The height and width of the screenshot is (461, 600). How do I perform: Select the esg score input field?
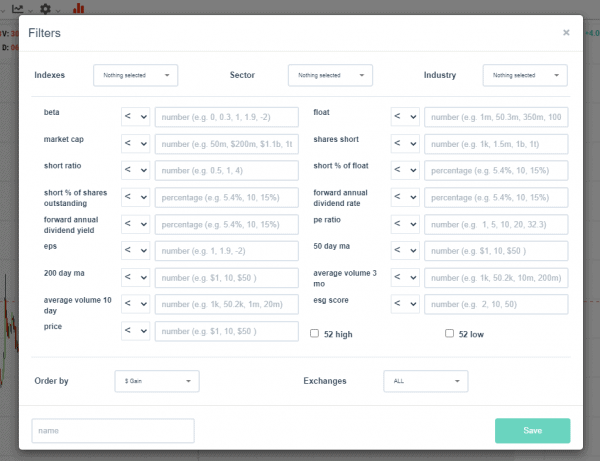(x=496, y=304)
